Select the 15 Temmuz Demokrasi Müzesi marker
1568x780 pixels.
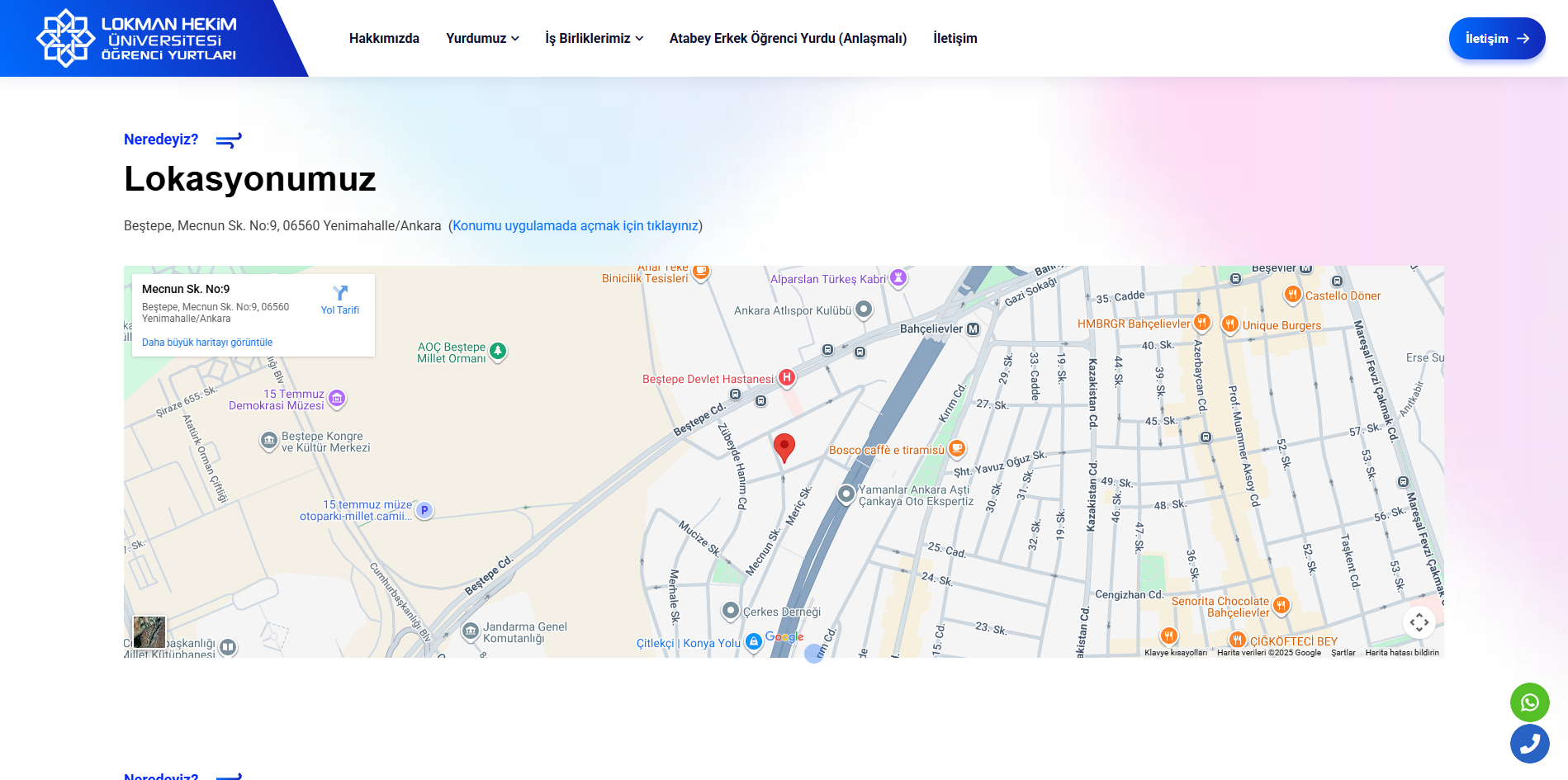[x=337, y=399]
